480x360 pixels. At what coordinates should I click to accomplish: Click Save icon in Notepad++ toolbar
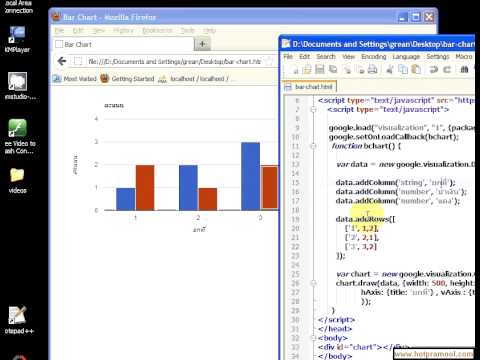320,69
